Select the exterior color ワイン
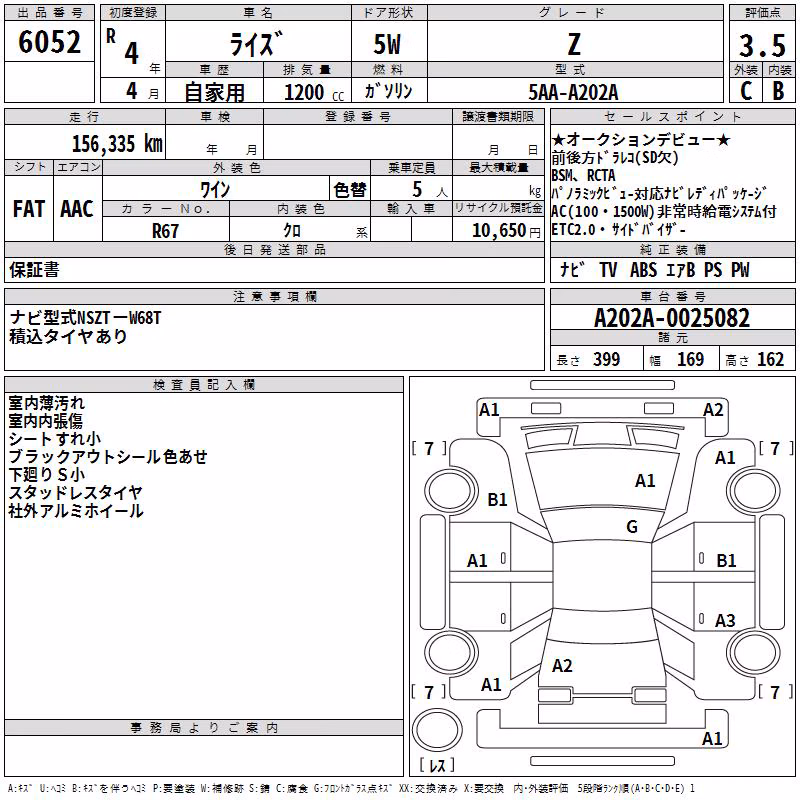 pos(215,190)
